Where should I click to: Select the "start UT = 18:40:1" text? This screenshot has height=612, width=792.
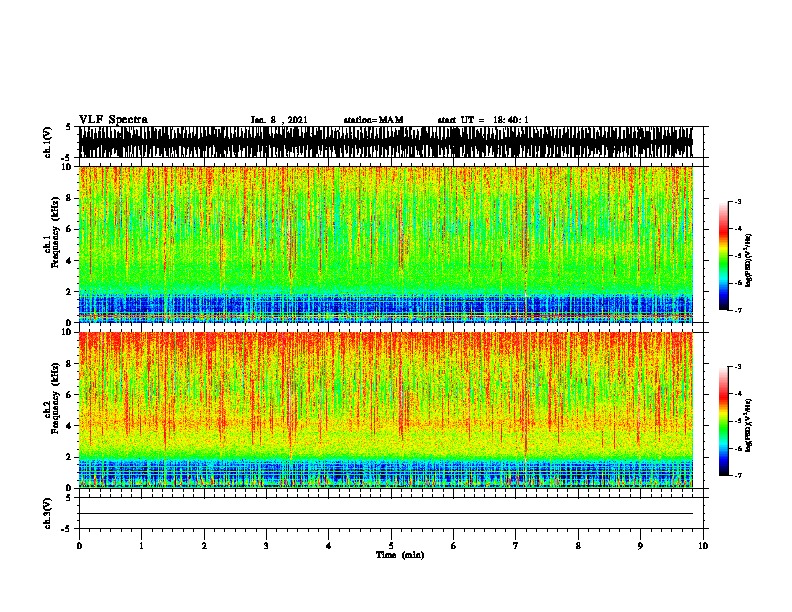point(483,120)
